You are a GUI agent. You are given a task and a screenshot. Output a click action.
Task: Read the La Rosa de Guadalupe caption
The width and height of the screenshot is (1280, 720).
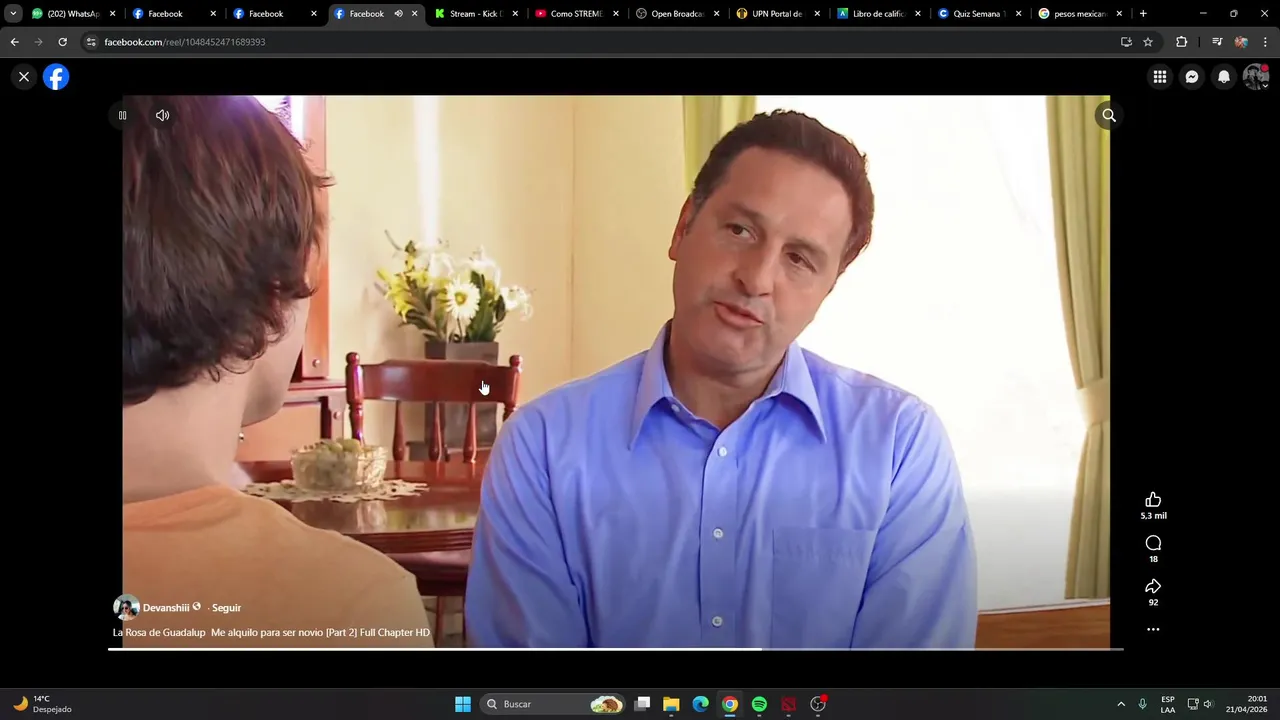(271, 633)
